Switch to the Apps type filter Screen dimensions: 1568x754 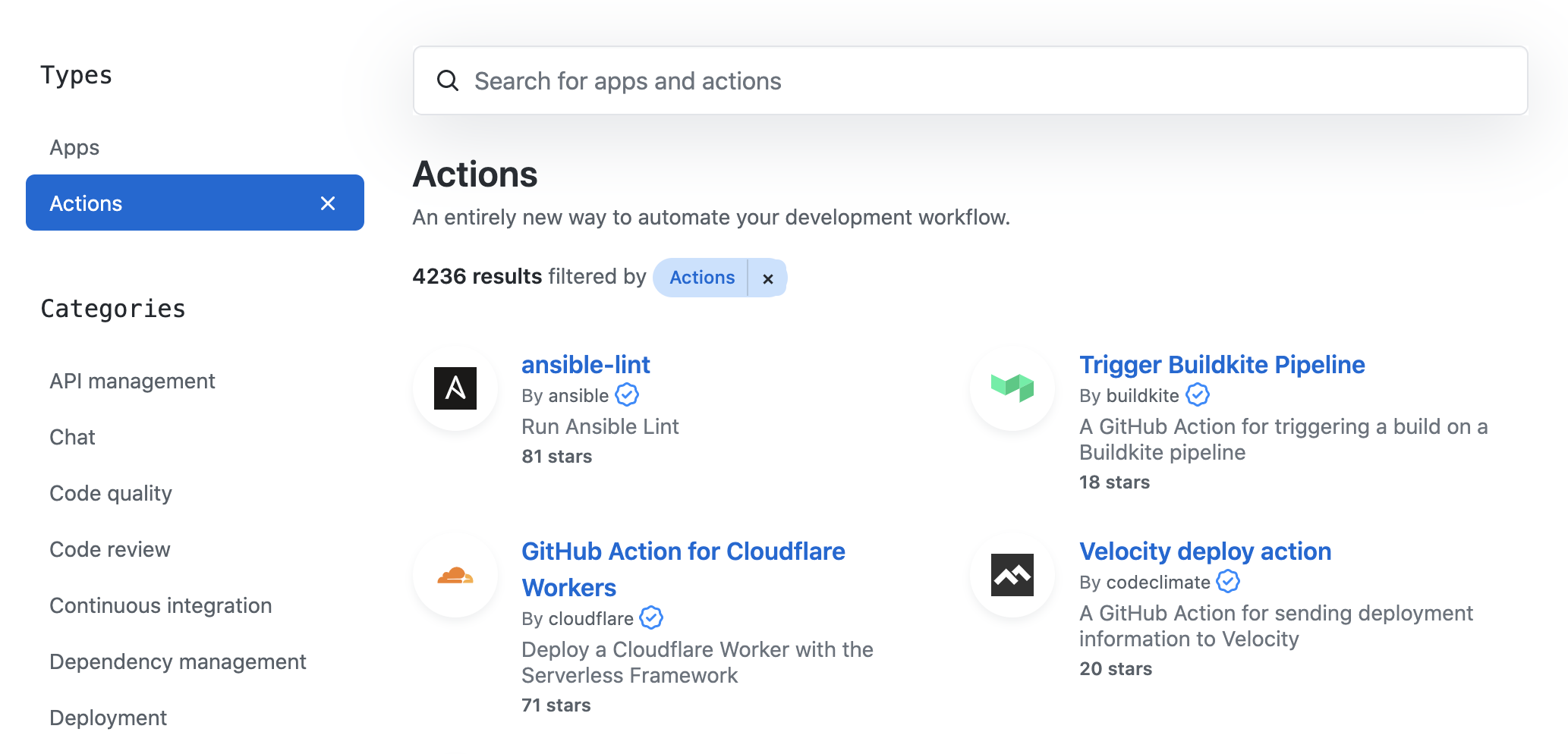point(74,147)
